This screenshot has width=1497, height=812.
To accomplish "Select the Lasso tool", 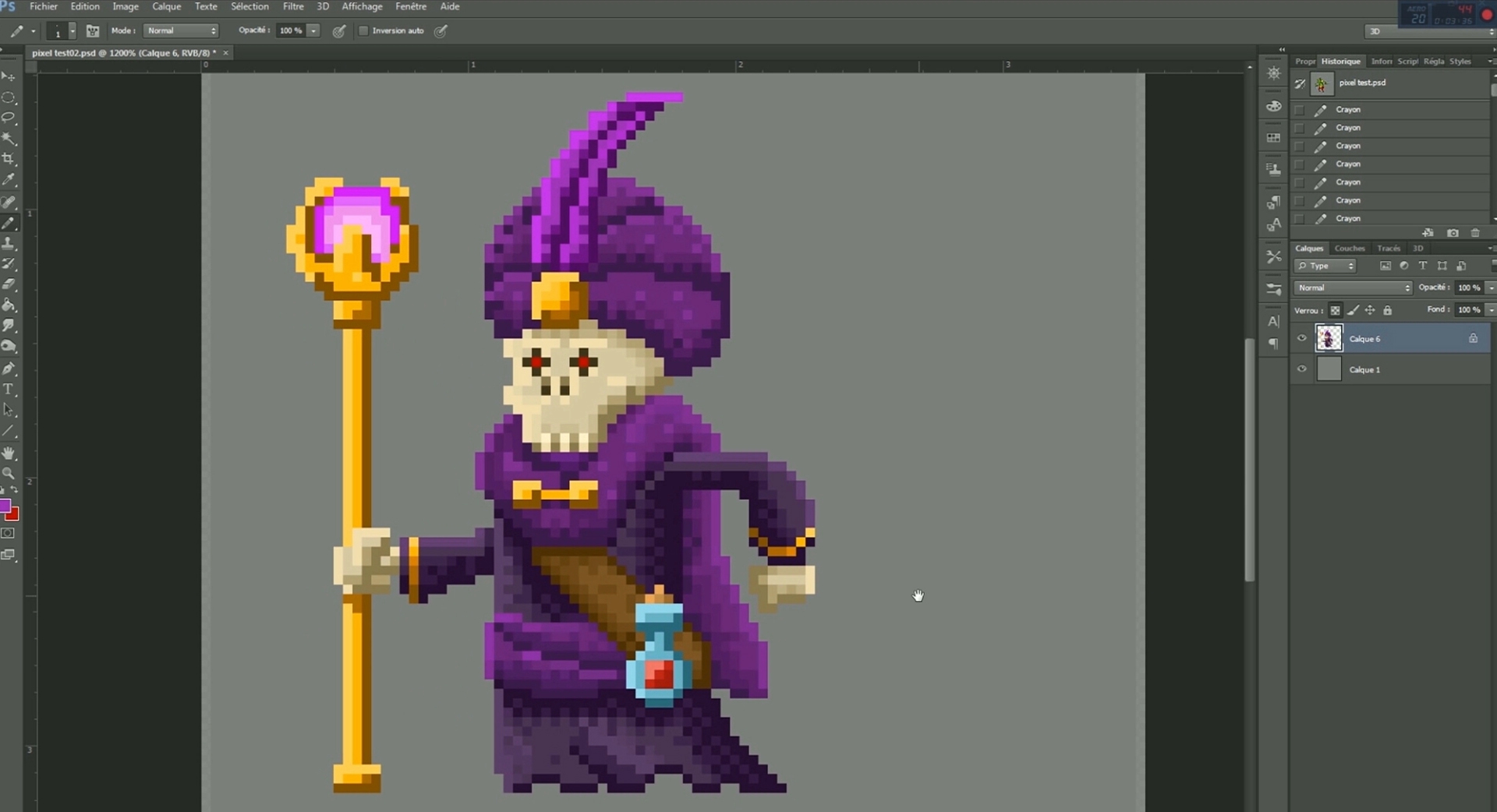I will tap(9, 118).
